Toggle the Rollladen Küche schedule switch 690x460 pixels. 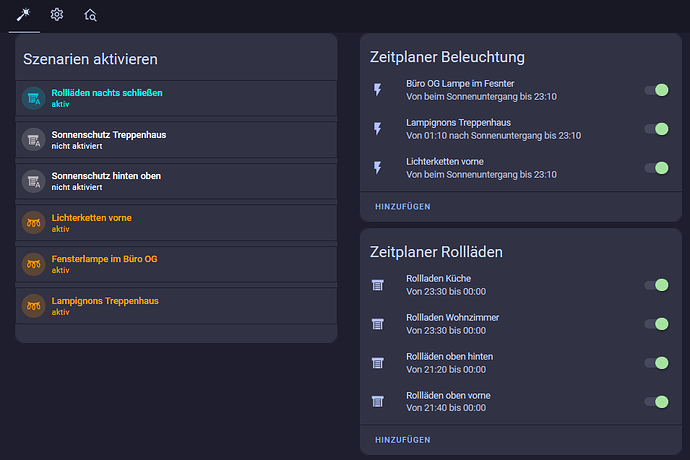657,285
